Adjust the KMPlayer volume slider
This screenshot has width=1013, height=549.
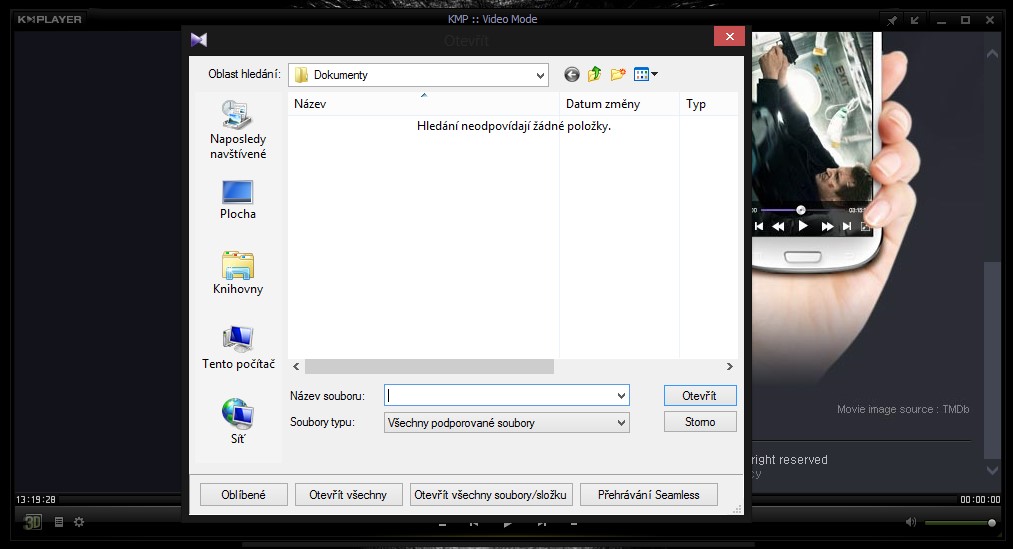[x=960, y=523]
